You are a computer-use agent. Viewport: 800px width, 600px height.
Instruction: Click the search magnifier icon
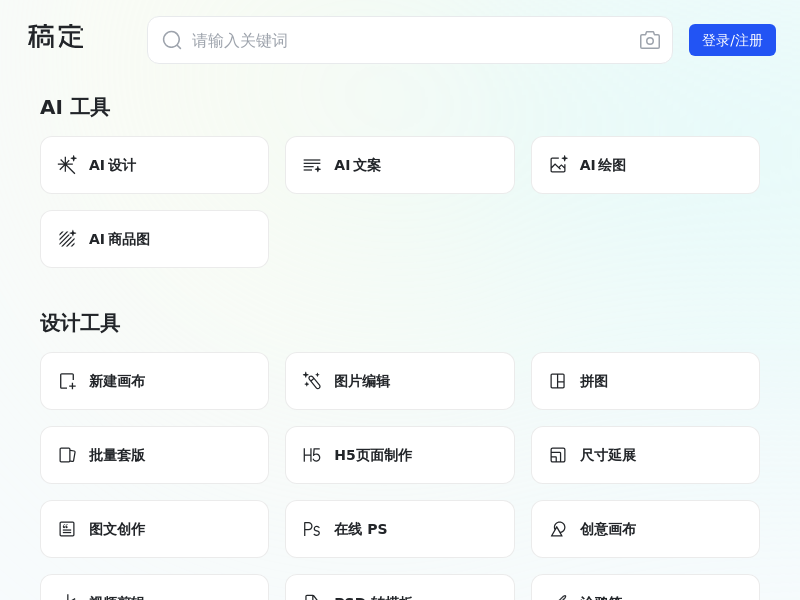(172, 40)
